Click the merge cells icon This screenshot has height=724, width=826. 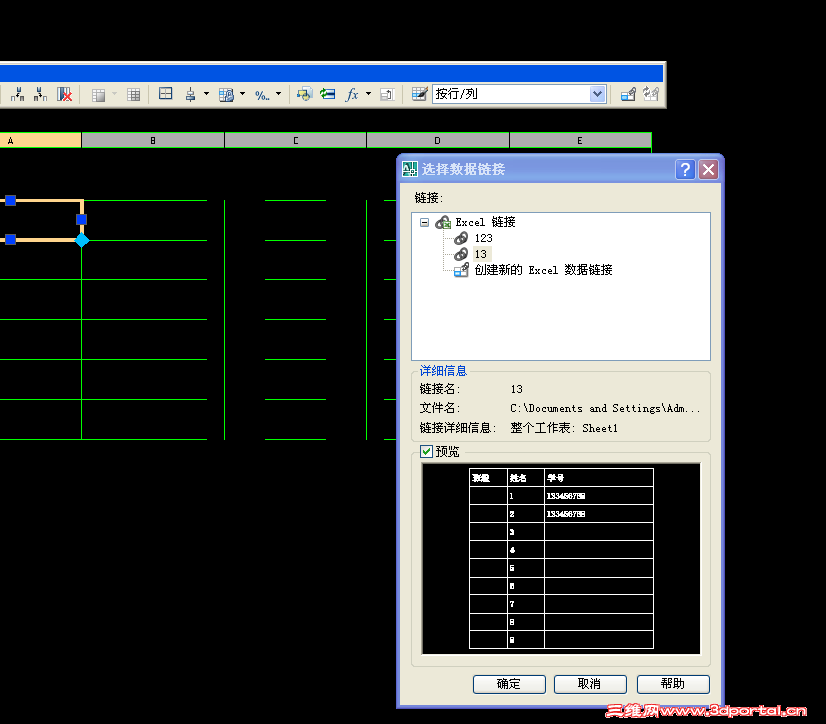(x=99, y=95)
